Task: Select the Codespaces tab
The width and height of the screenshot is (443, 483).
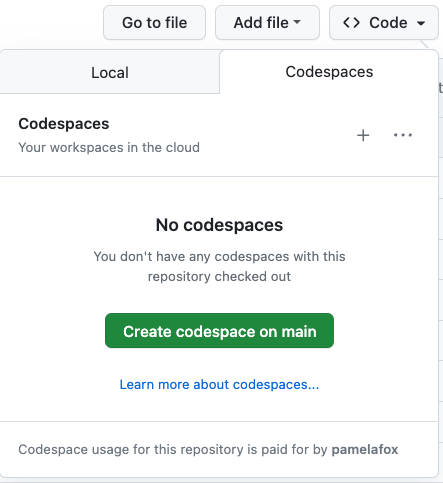Action: tap(329, 72)
